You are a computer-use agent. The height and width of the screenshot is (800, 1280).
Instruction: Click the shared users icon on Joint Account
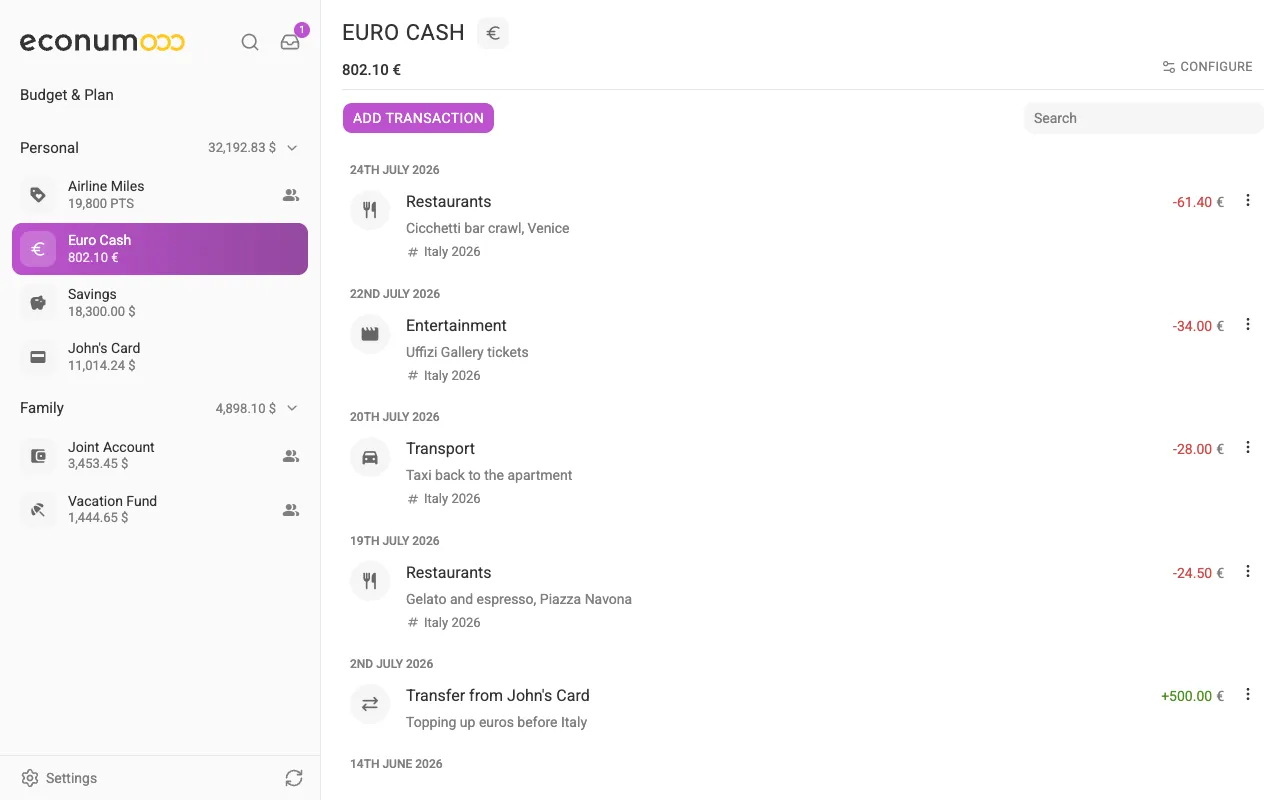pos(291,456)
